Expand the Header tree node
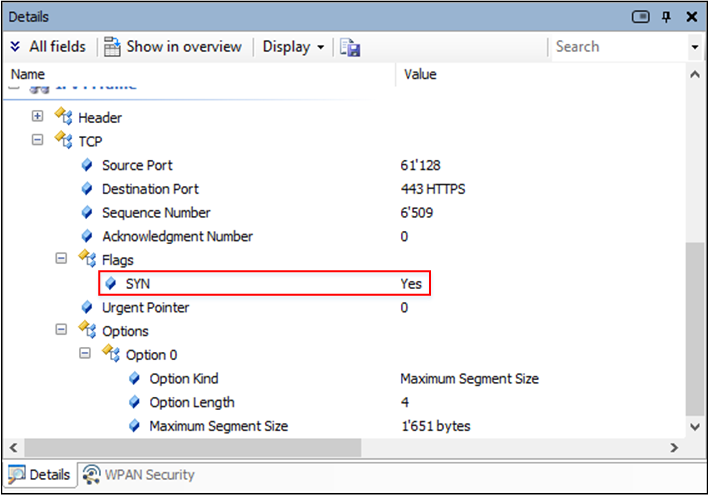Viewport: 709px width, 495px height. click(38, 117)
